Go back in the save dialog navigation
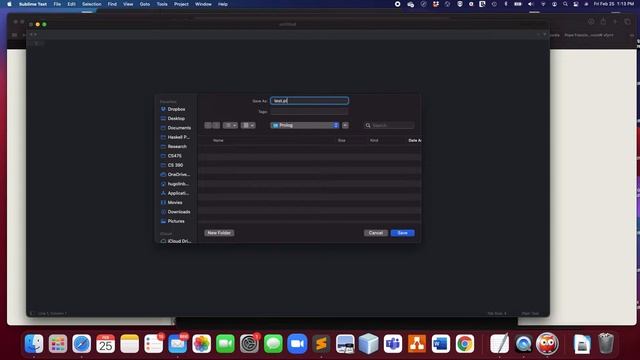 point(208,125)
